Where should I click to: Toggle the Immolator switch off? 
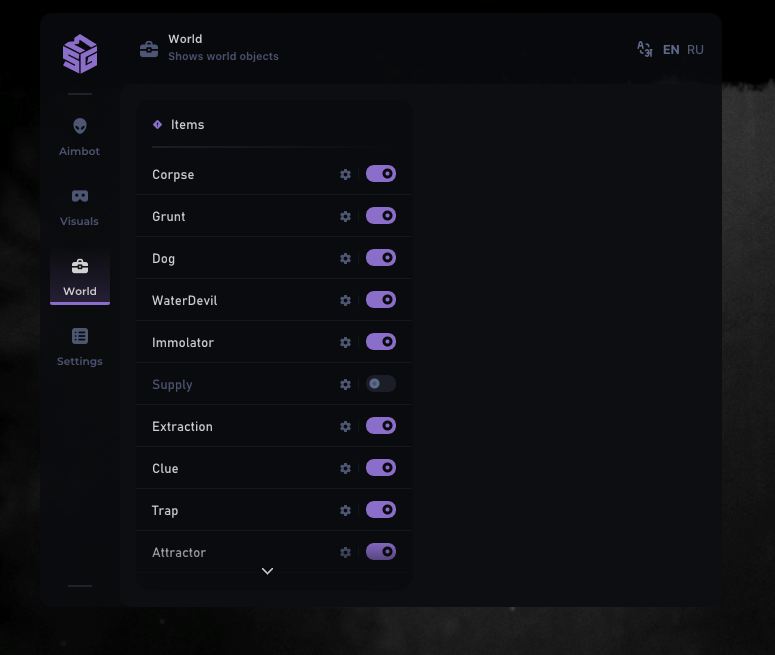[x=381, y=342]
